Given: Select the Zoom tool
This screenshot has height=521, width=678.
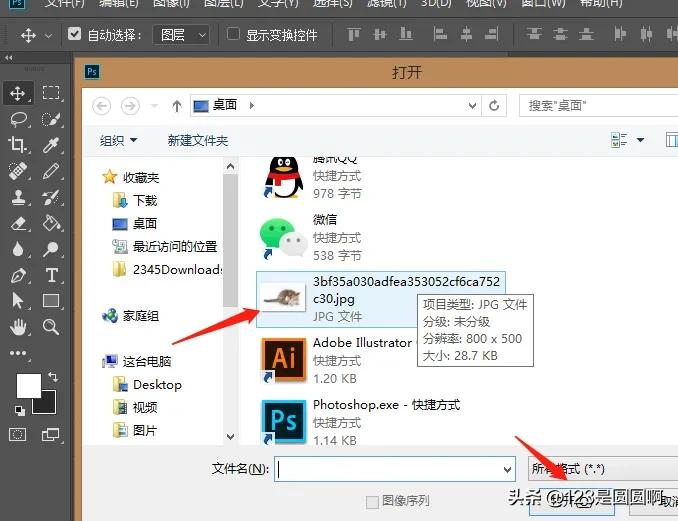Looking at the screenshot, I should 51,327.
